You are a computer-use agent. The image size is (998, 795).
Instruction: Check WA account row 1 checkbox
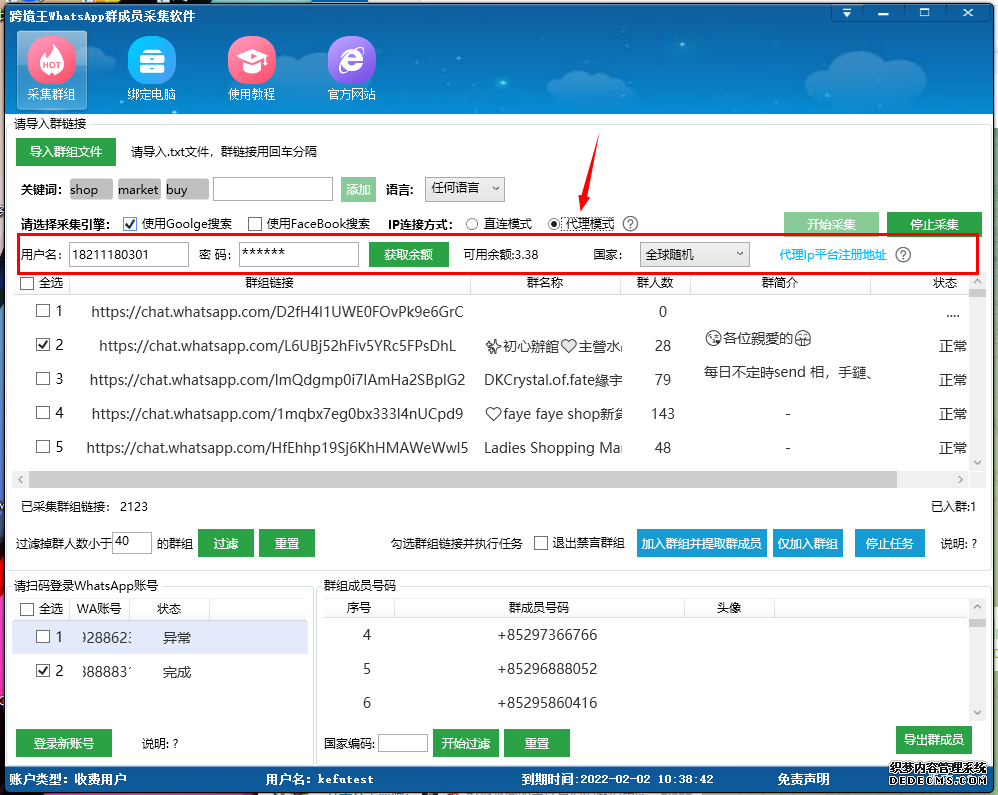coord(43,637)
